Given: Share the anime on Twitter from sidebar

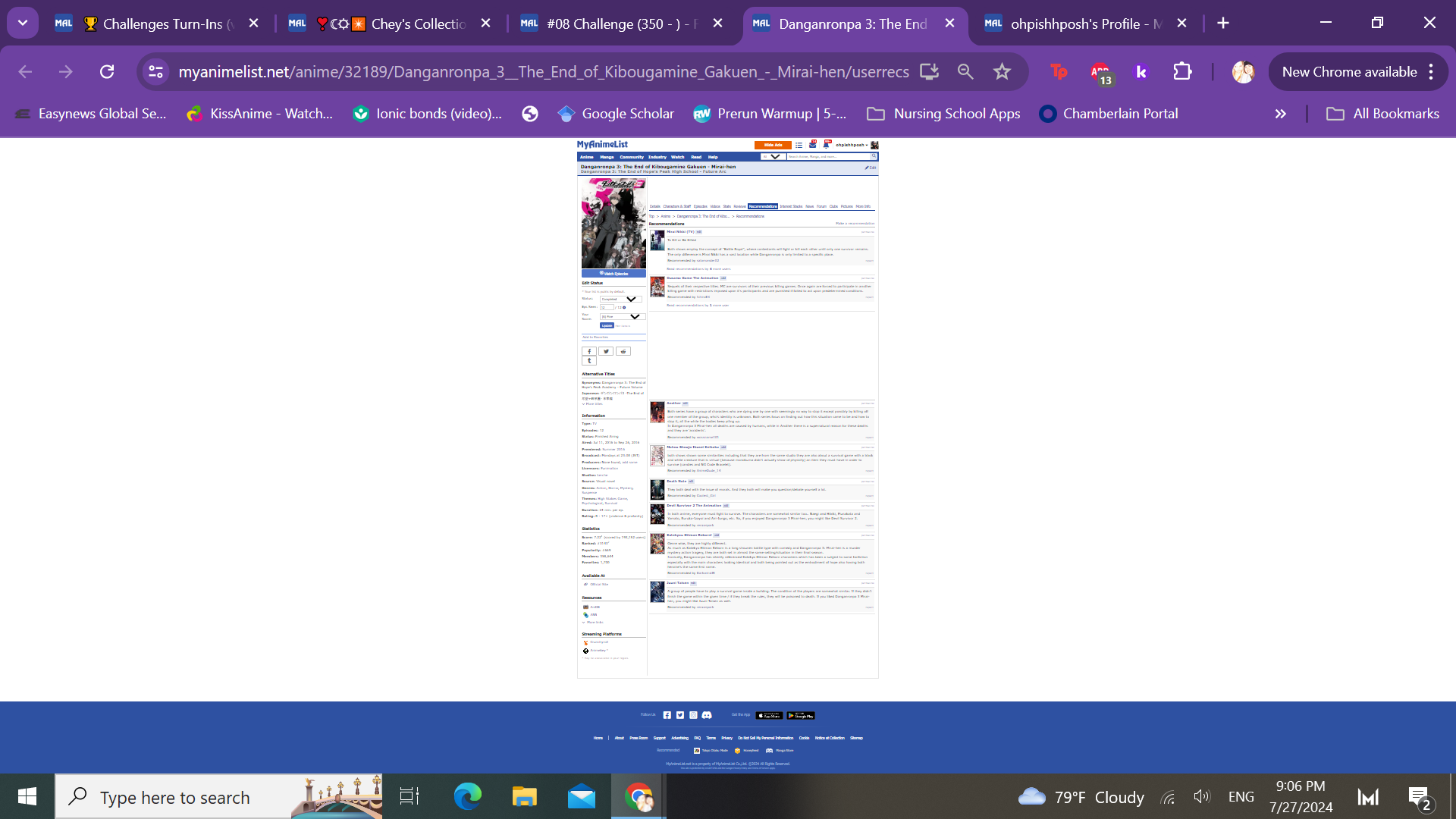Looking at the screenshot, I should 605,351.
